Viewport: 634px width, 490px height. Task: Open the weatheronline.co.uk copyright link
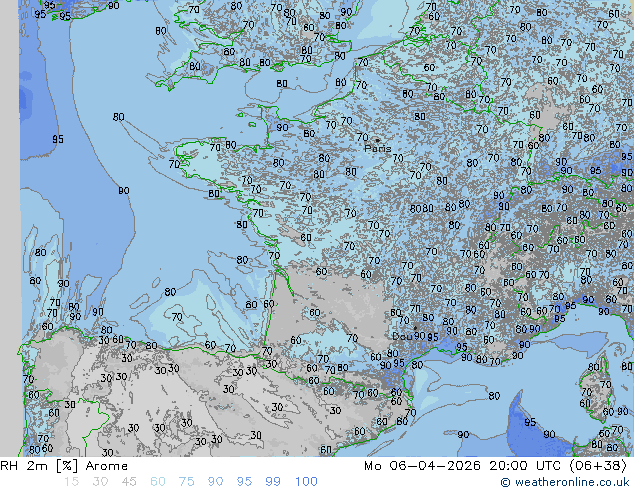pyautogui.click(x=565, y=482)
